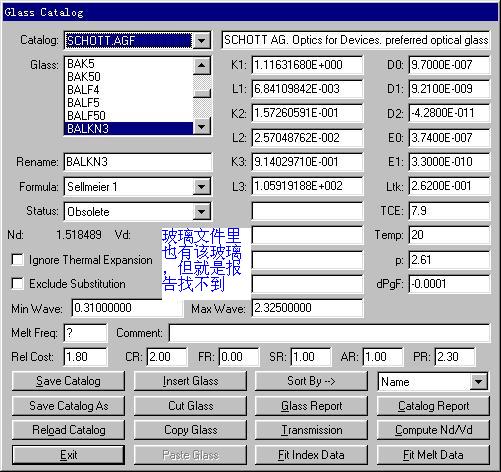Click the Comment text field
Image resolution: width=501 pixels, height=472 pixels.
point(330,333)
